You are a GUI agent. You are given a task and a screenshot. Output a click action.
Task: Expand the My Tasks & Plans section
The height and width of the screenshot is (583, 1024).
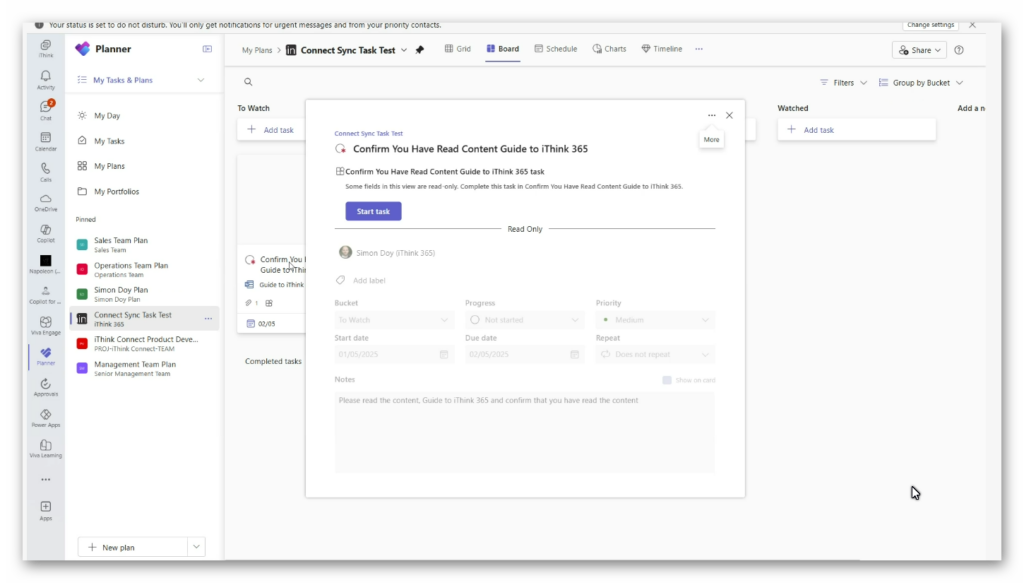coord(200,80)
